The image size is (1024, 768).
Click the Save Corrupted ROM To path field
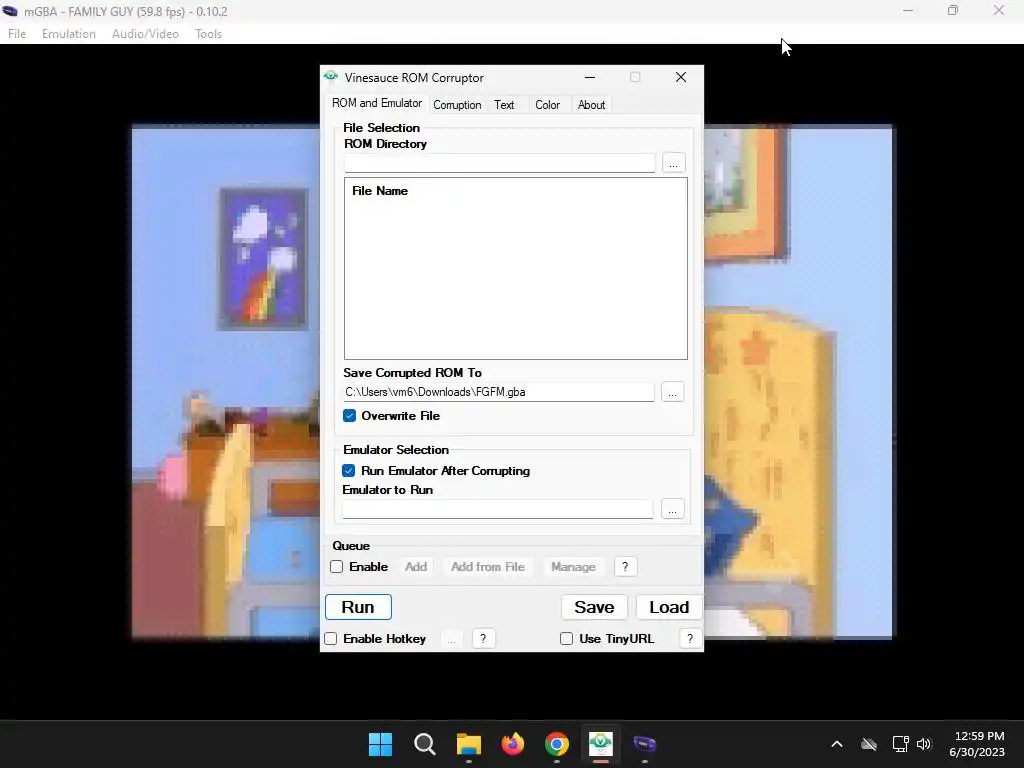499,392
